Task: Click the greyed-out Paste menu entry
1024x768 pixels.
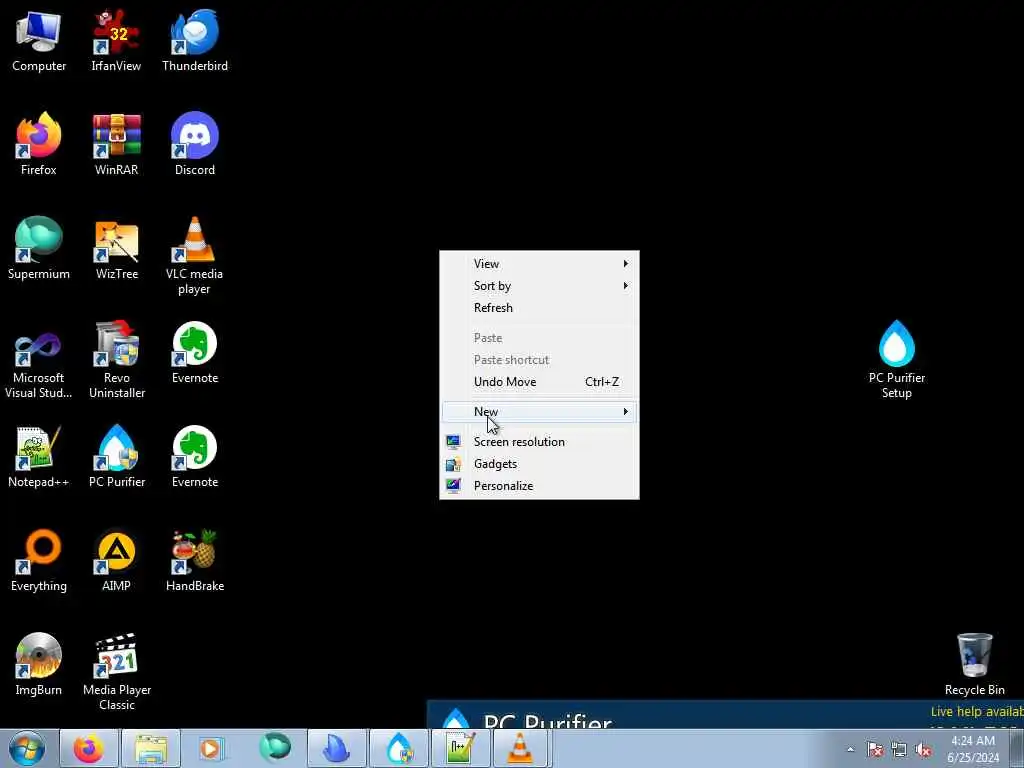Action: [x=539, y=338]
